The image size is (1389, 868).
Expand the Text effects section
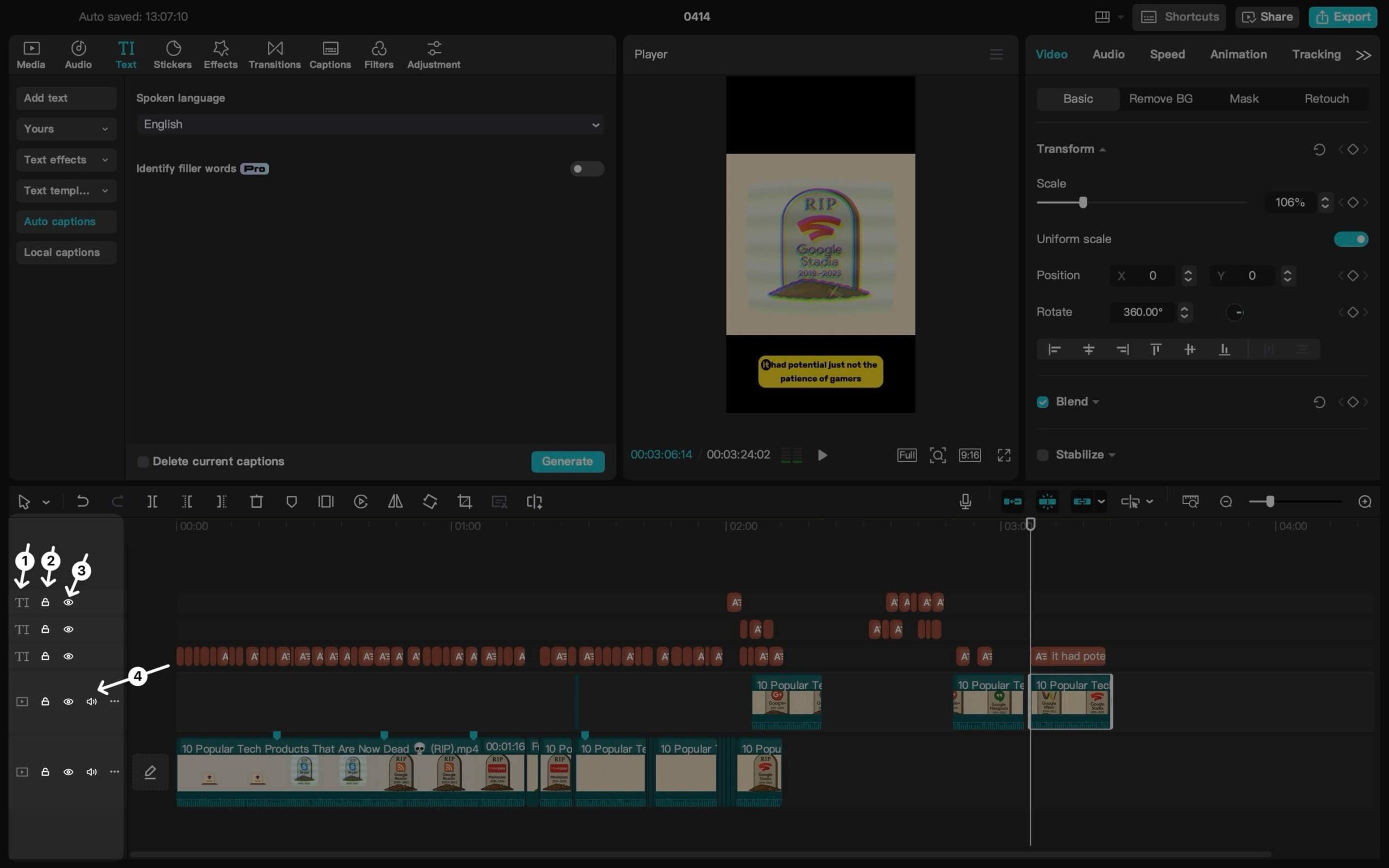(x=66, y=159)
